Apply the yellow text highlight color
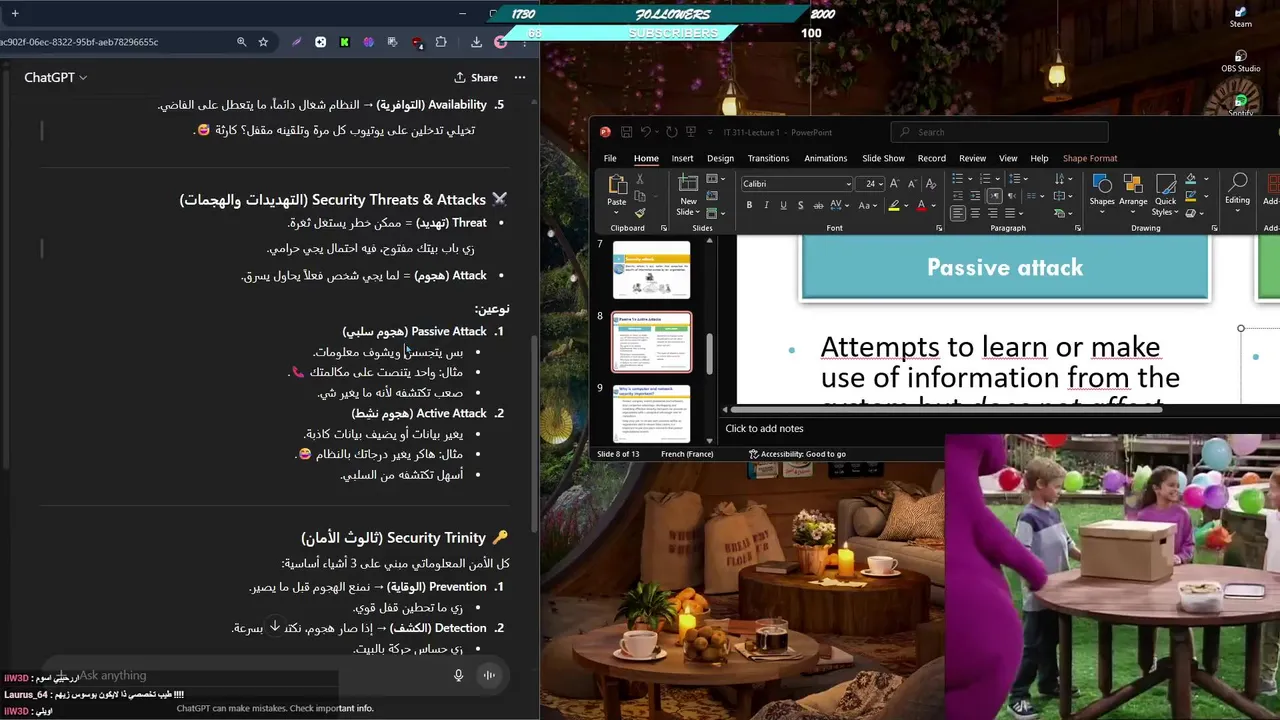The image size is (1280, 720). coord(894,206)
